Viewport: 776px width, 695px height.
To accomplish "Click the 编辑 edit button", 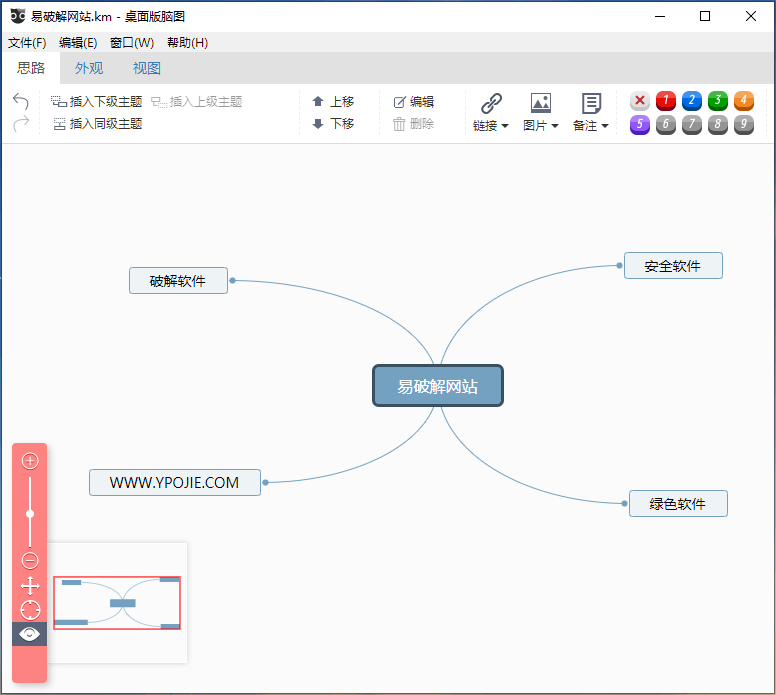I will 414,101.
